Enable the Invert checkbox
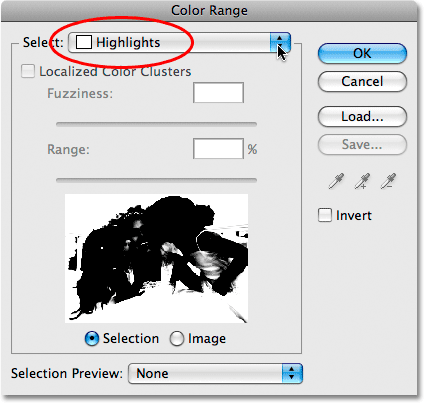424x403 pixels. (325, 215)
